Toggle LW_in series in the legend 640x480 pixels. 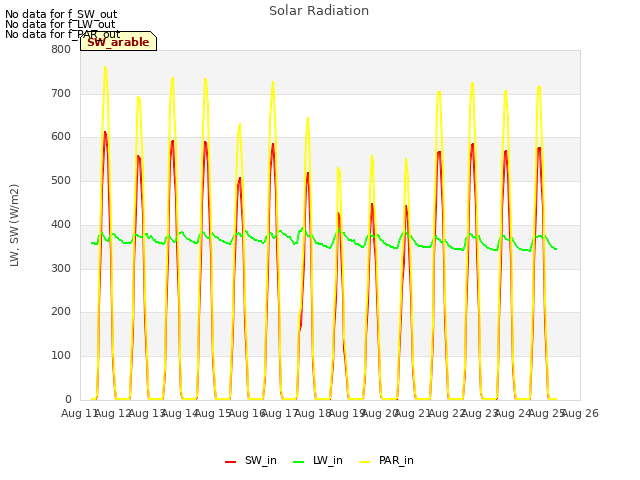pyautogui.click(x=318, y=460)
